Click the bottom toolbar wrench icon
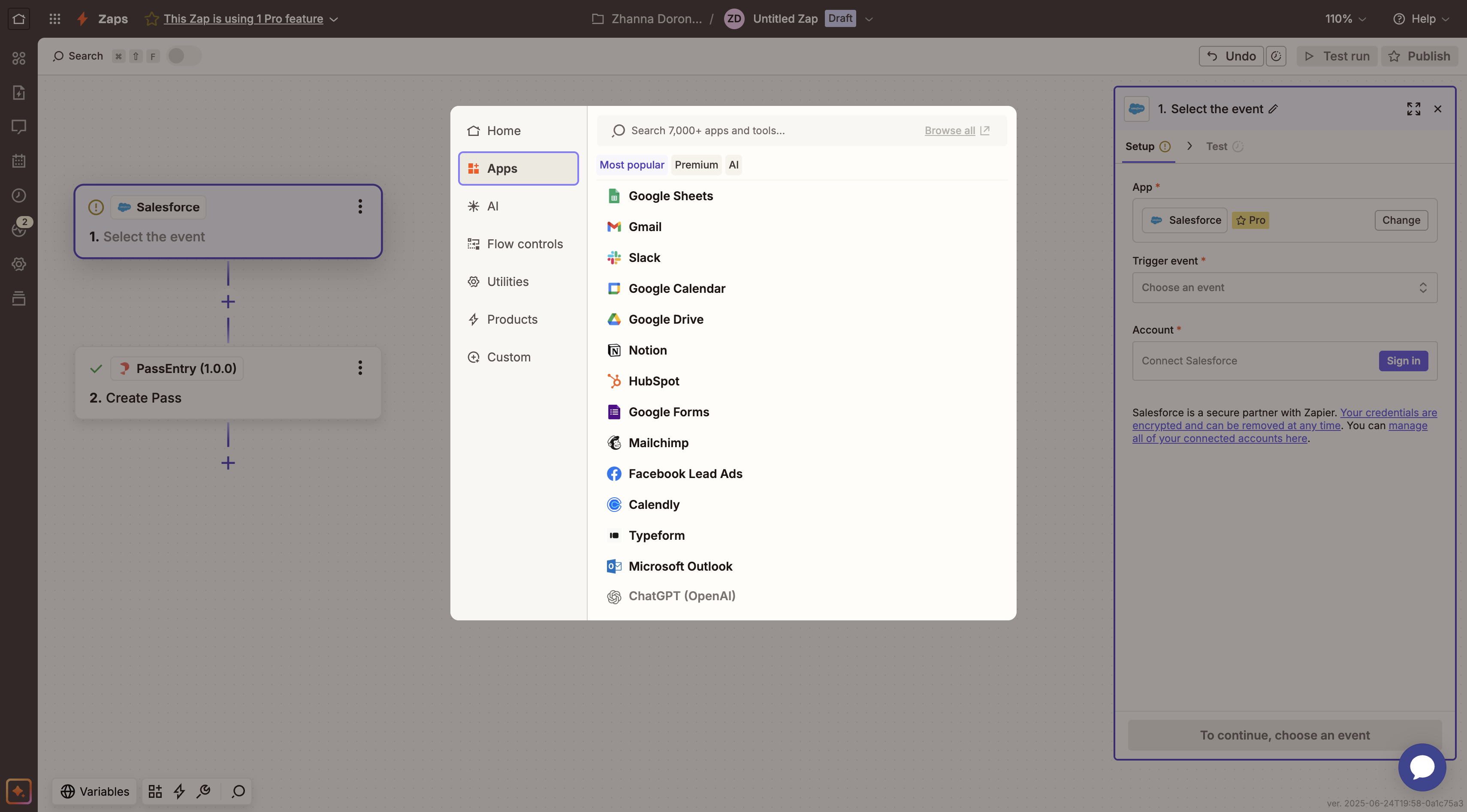Image resolution: width=1467 pixels, height=812 pixels. point(203,791)
